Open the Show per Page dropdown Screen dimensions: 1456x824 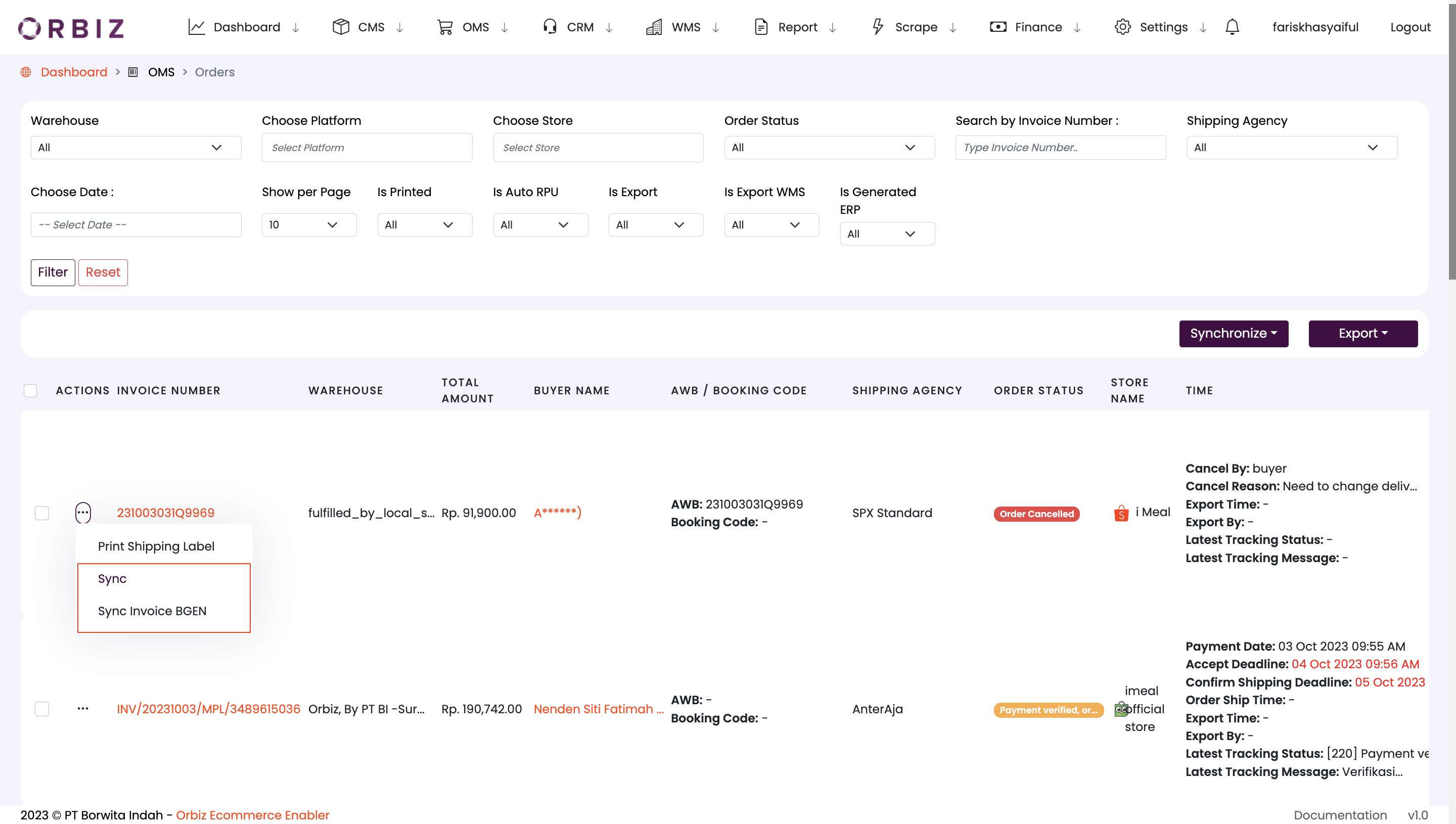[x=309, y=224]
